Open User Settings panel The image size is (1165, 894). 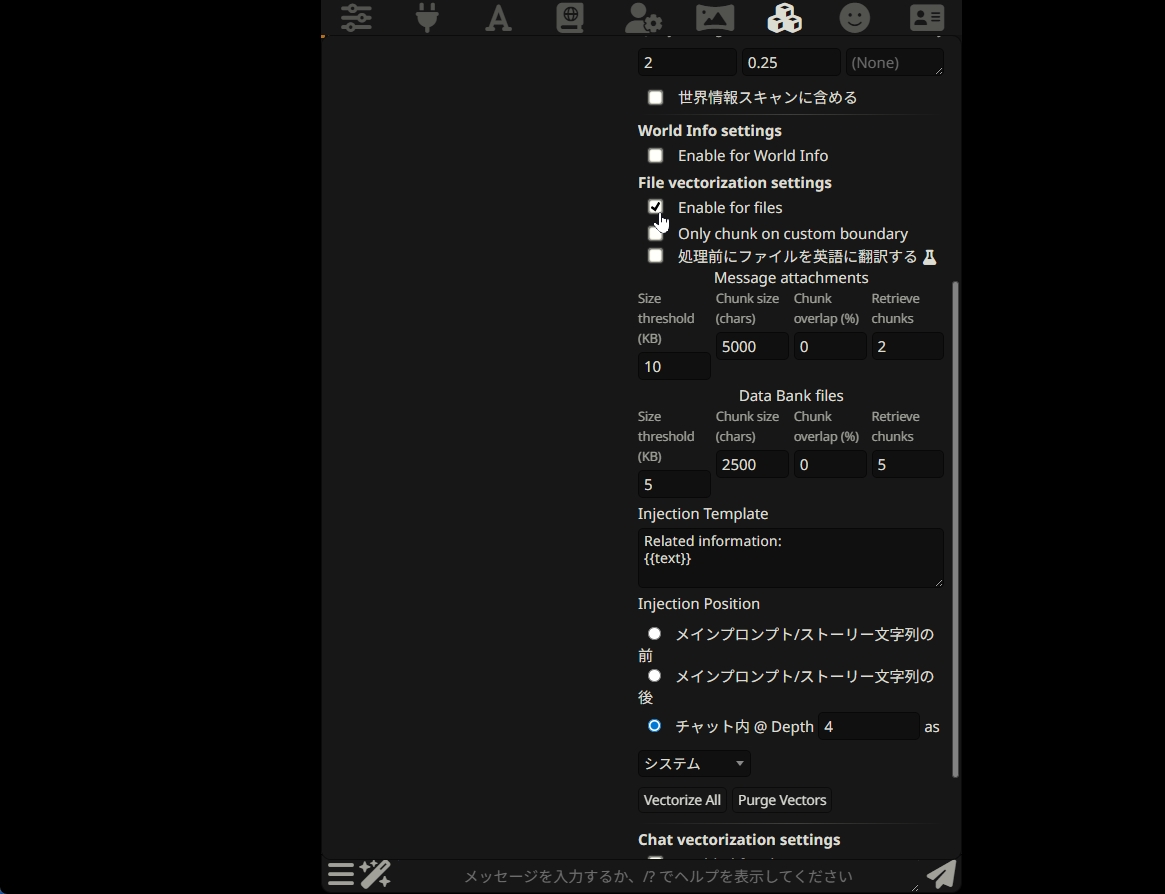tap(641, 17)
